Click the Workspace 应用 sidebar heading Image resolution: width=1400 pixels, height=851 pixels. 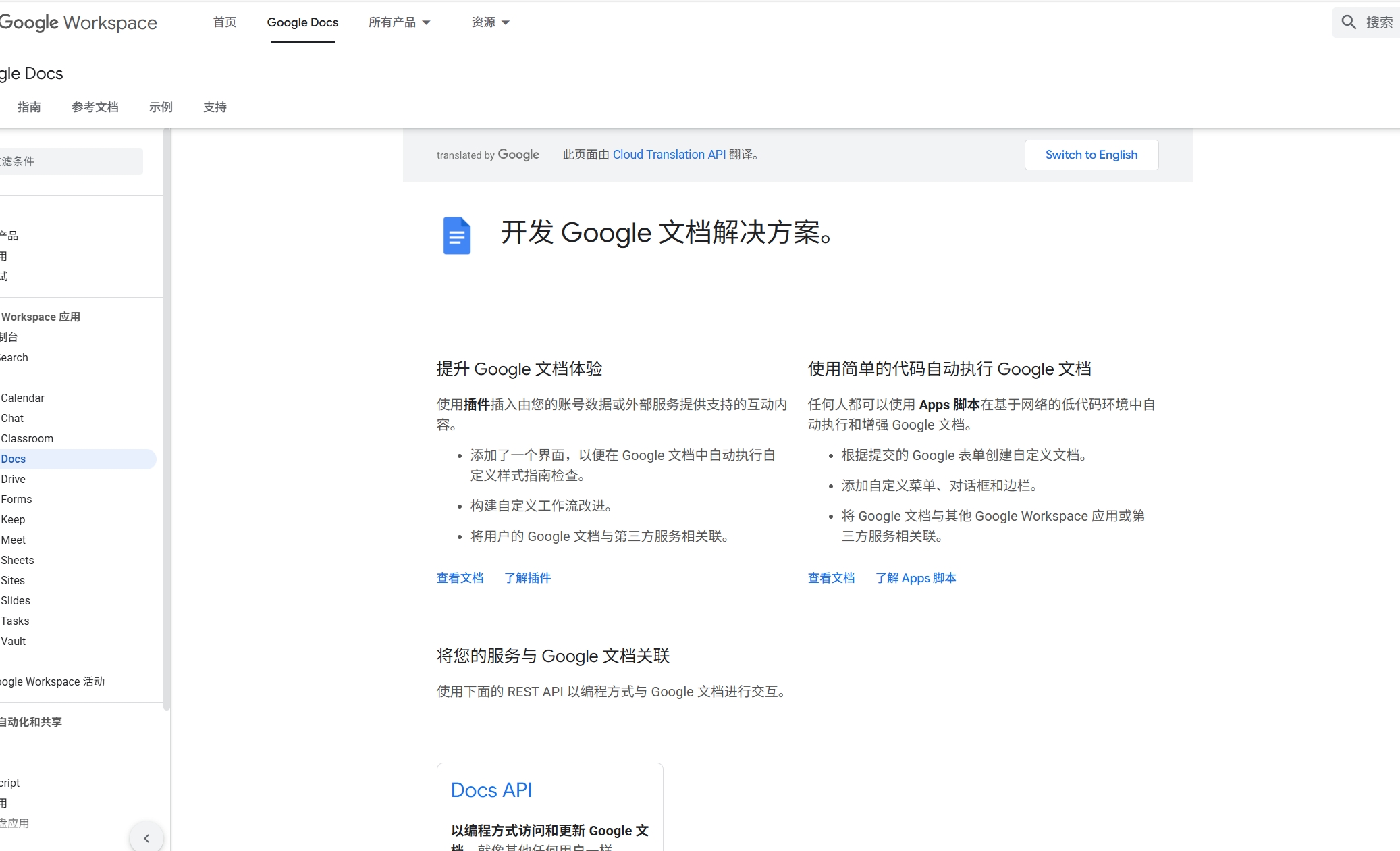(x=41, y=317)
